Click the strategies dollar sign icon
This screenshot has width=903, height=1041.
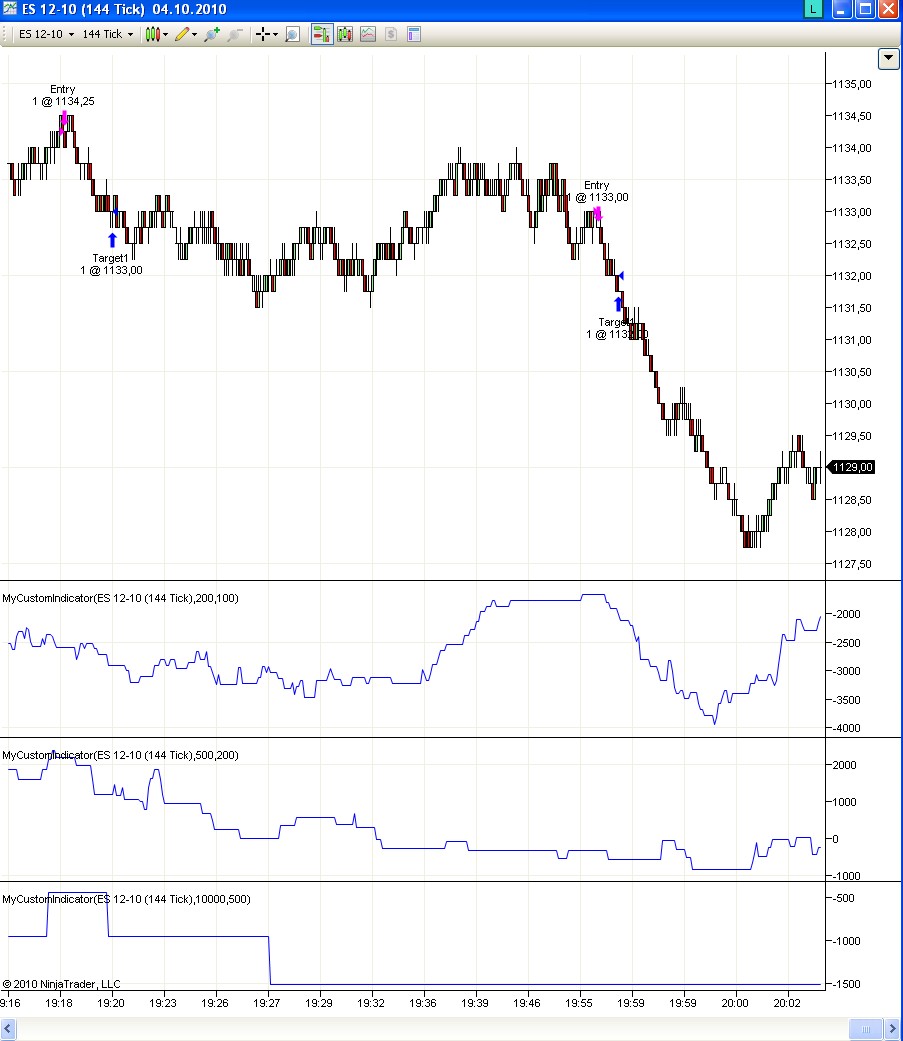(391, 34)
